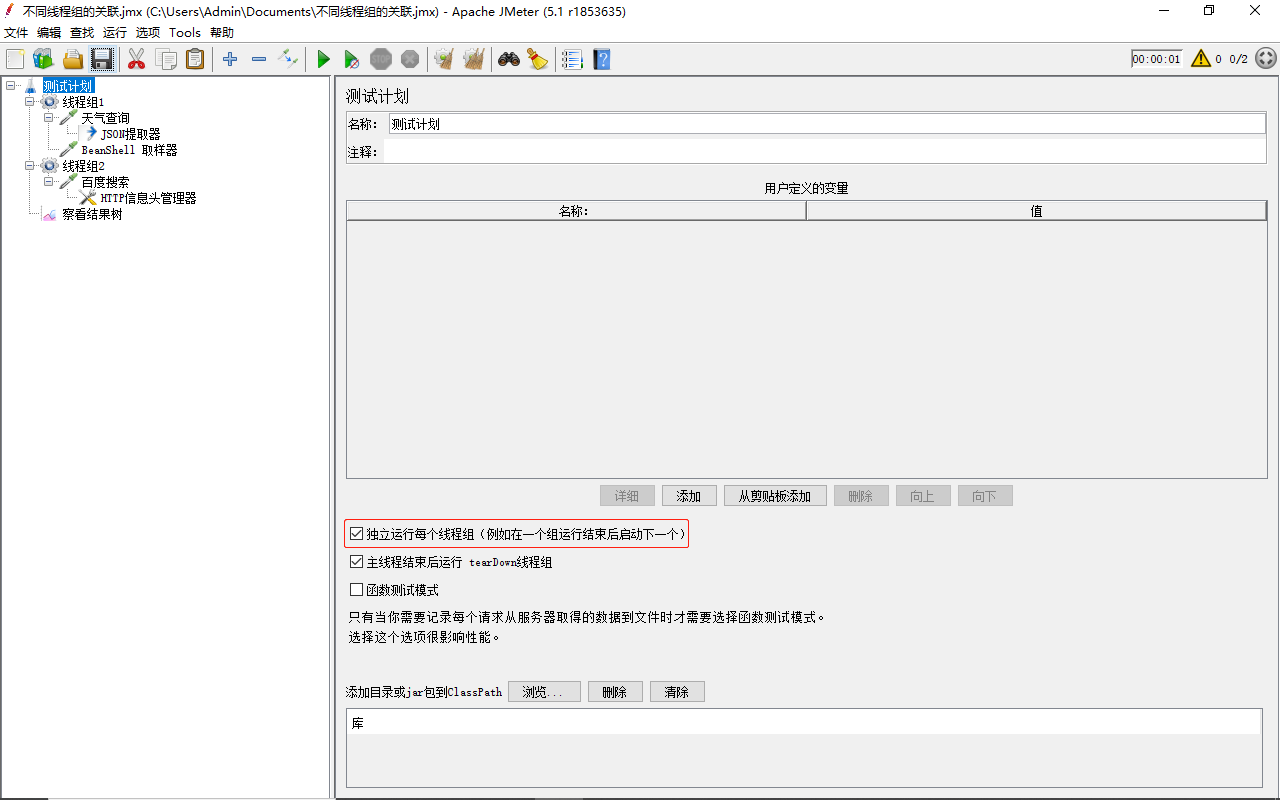Click the Toggle enable/disable icon
Screen dimensions: 1280x800
pyautogui.click(x=288, y=59)
